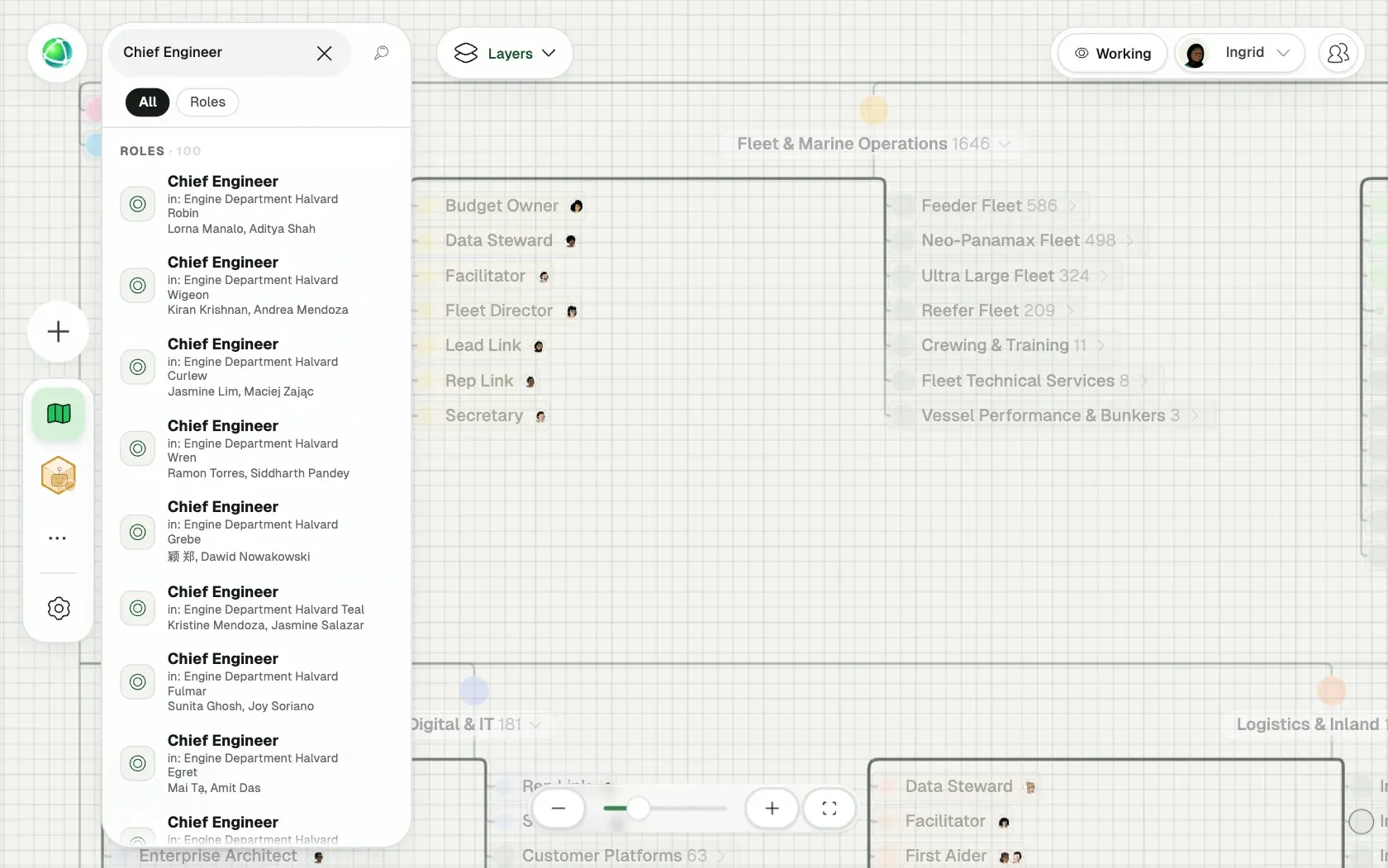Open Chief Engineer in Halvard Wigeon result
The image size is (1388, 868).
256,286
